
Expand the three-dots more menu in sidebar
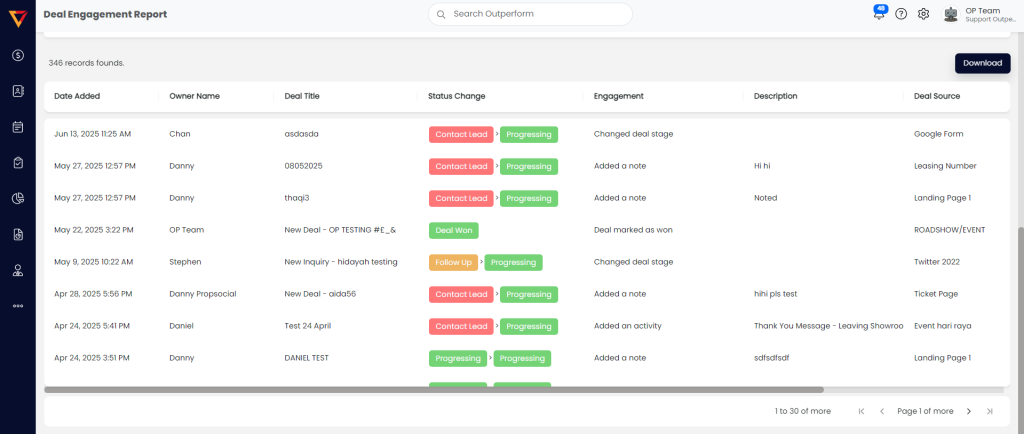point(18,305)
